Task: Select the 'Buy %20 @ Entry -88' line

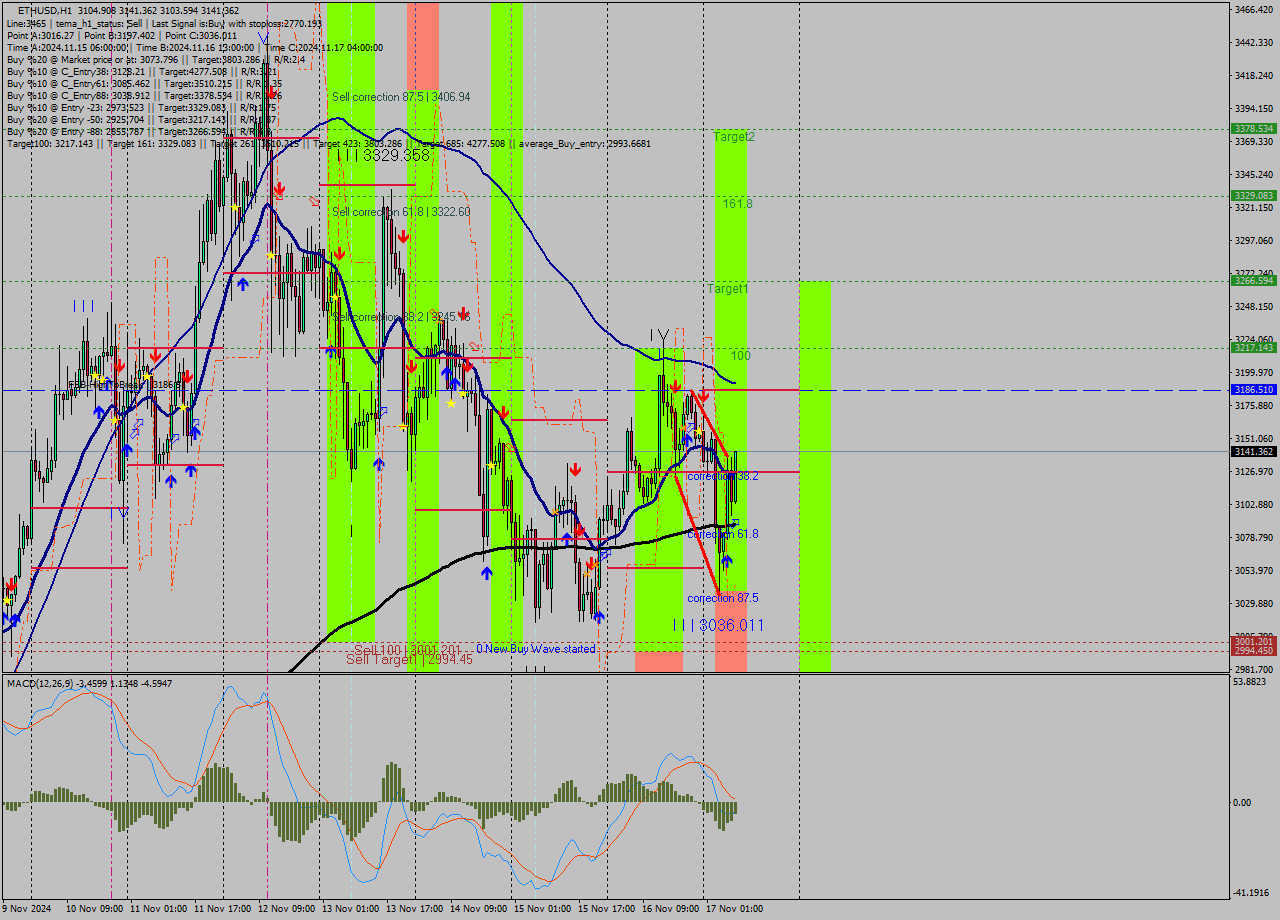Action: coord(141,131)
